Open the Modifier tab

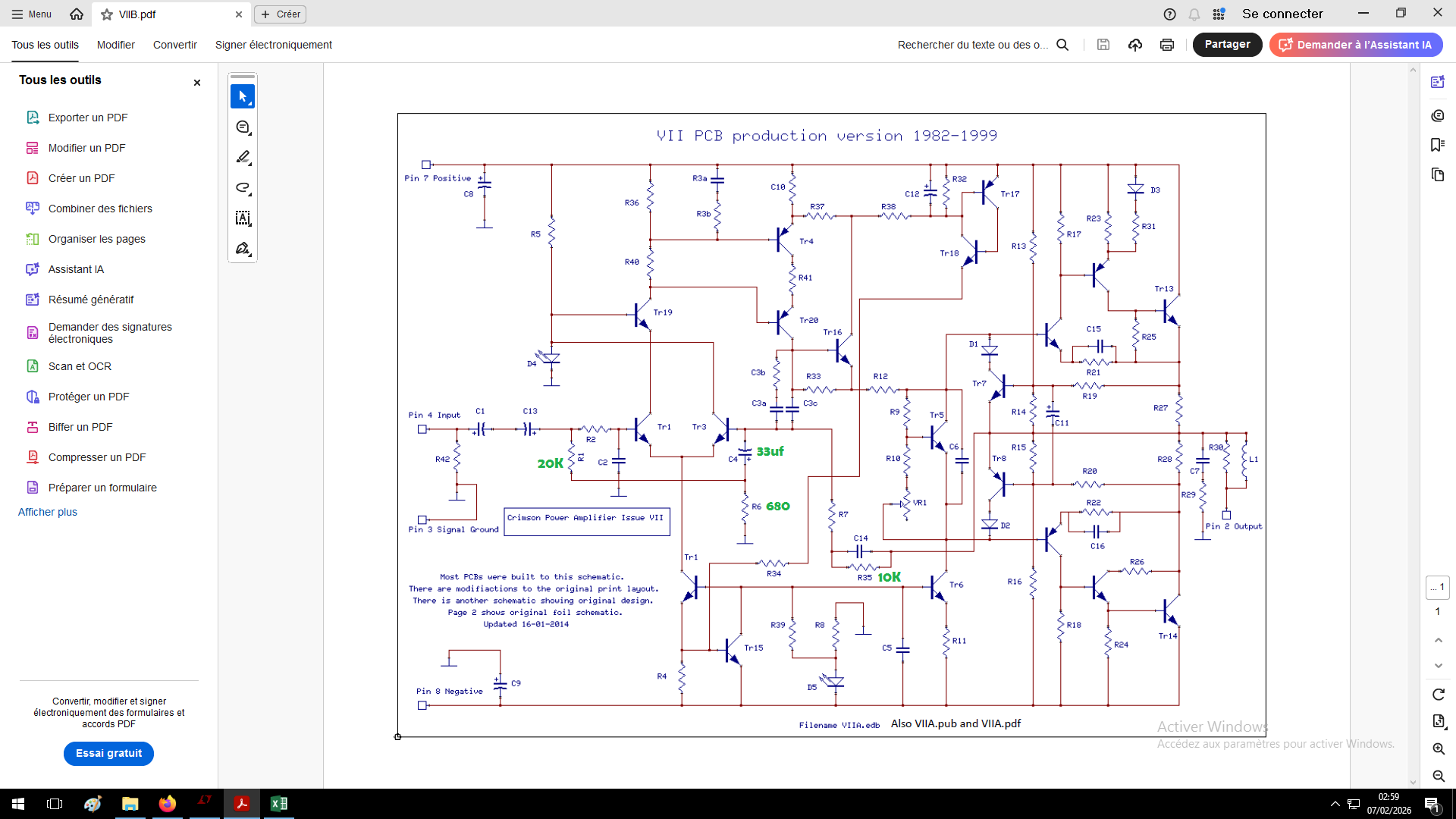click(116, 45)
